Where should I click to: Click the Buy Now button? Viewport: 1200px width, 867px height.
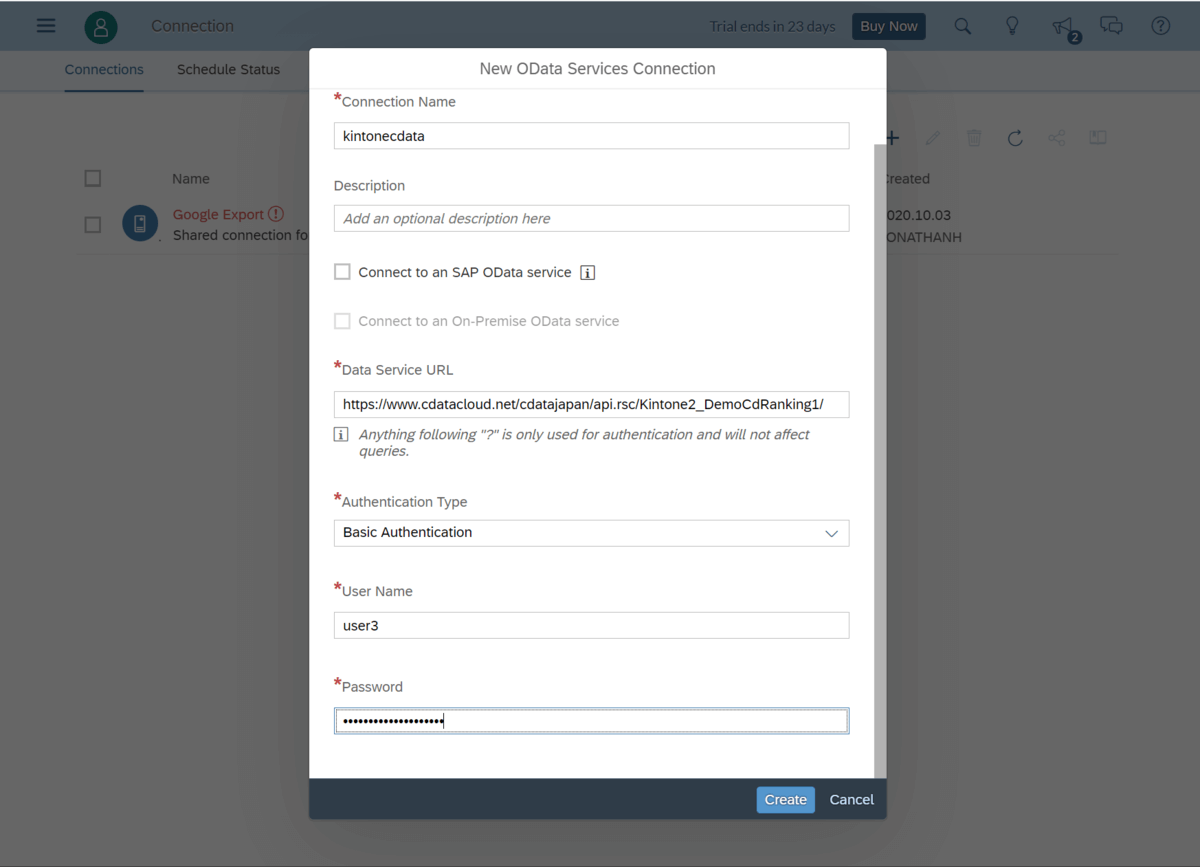click(x=888, y=26)
